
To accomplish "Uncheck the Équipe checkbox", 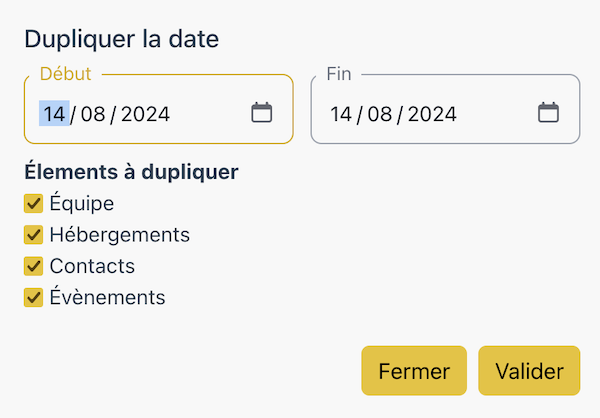I will point(33,203).
